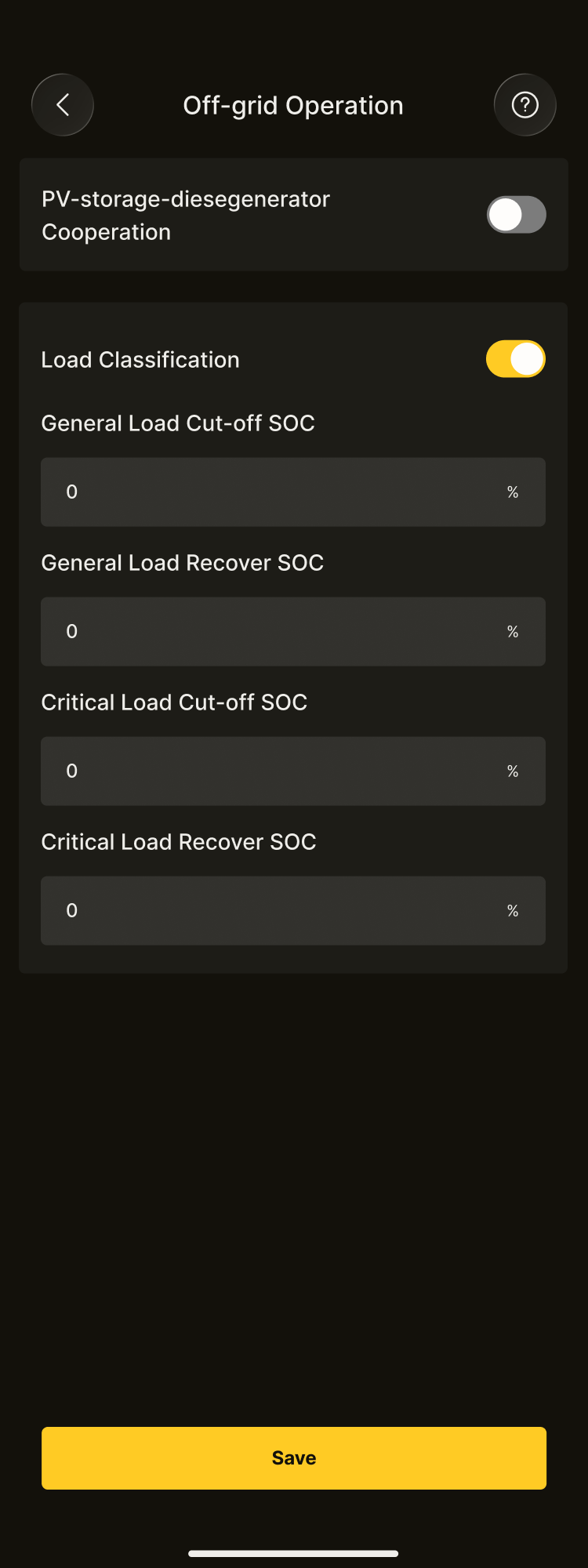The height and width of the screenshot is (1568, 588).
Task: Tap percent unit in Critical Load Recover field
Action: point(513,911)
